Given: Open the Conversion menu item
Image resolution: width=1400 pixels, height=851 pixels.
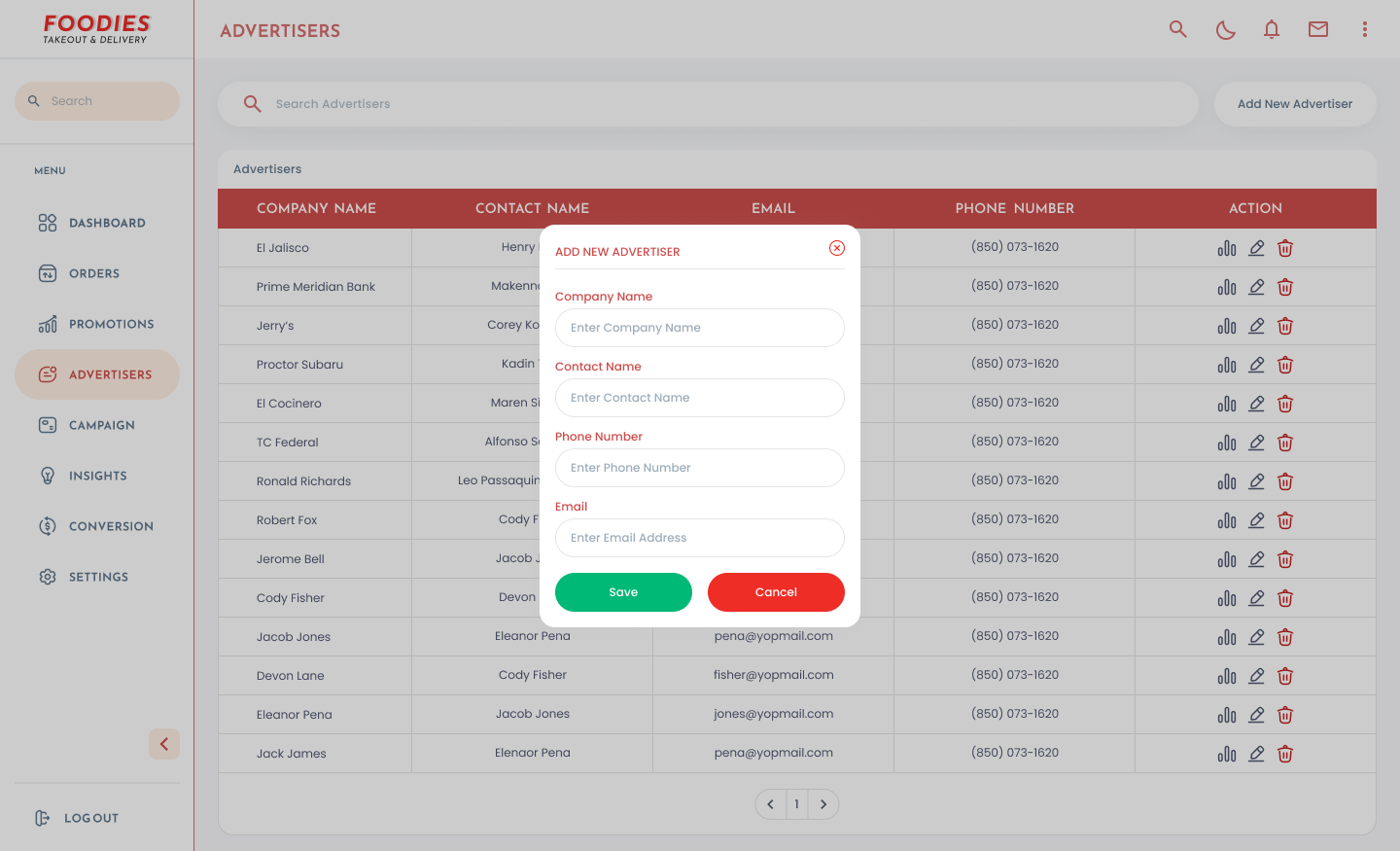Looking at the screenshot, I should pos(97,526).
